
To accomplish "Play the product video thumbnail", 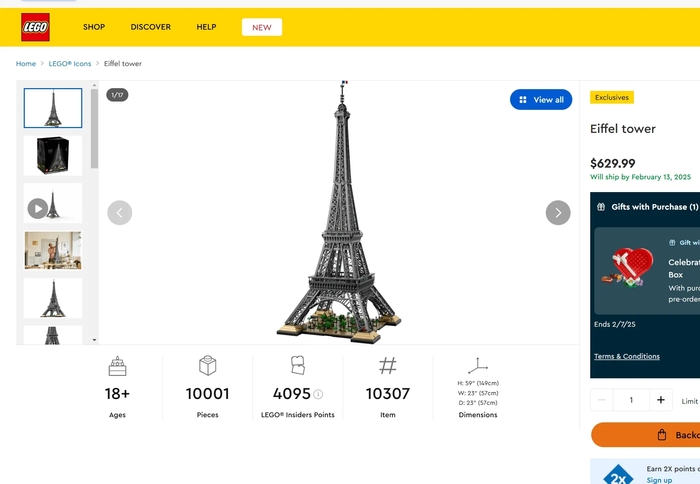I will pyautogui.click(x=38, y=208).
